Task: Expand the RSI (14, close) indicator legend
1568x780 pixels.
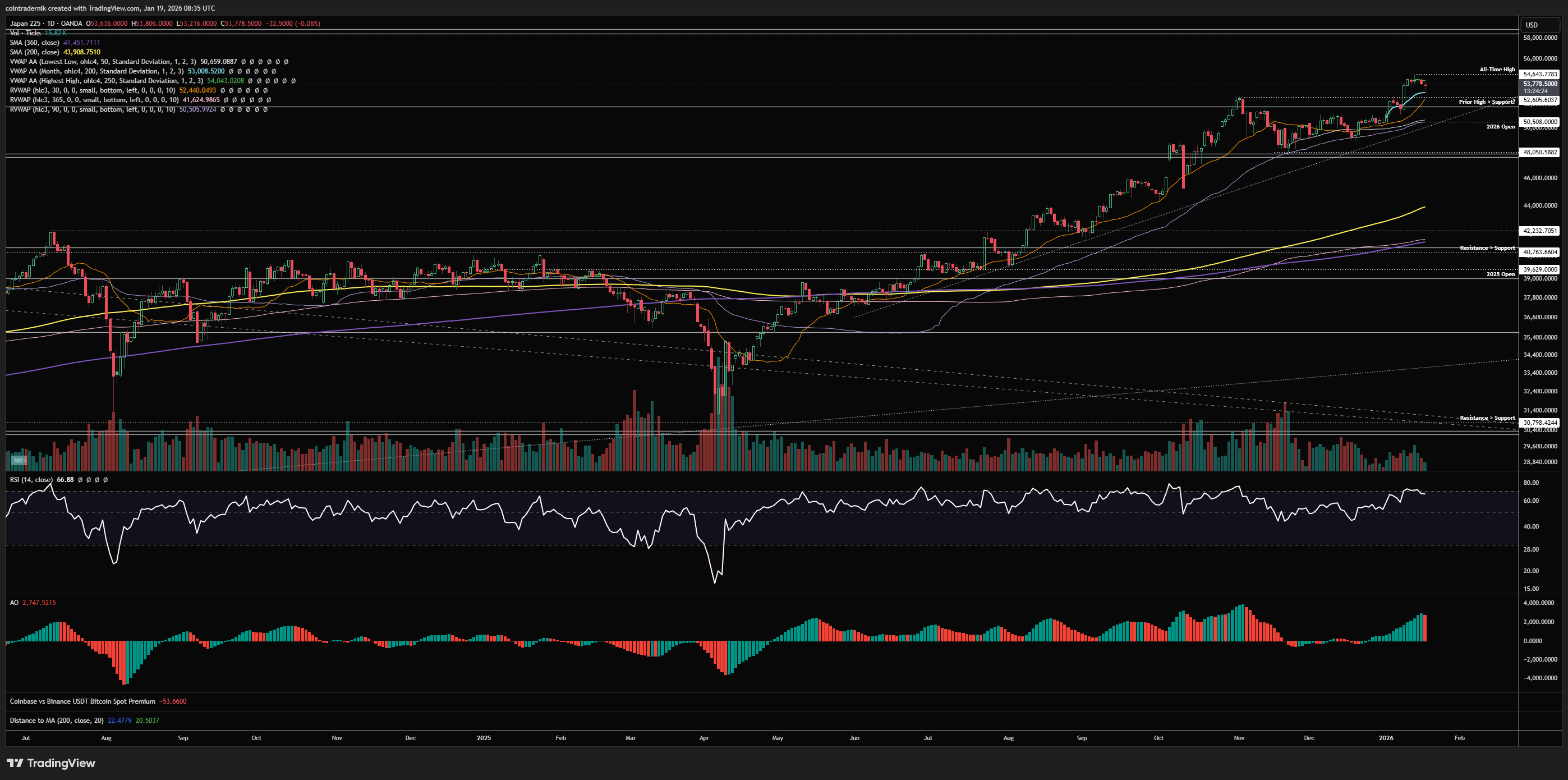Action: pos(31,480)
